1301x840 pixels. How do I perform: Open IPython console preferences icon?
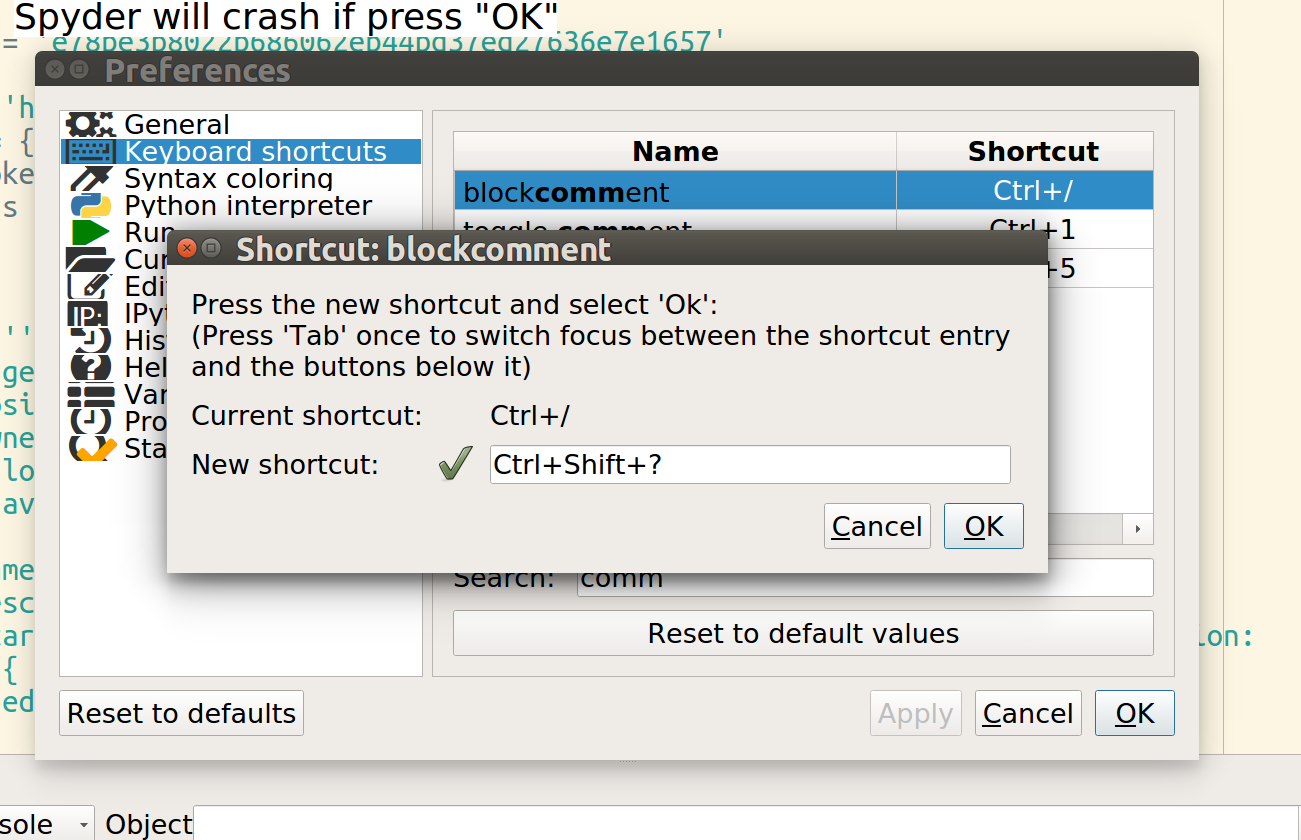[x=90, y=313]
